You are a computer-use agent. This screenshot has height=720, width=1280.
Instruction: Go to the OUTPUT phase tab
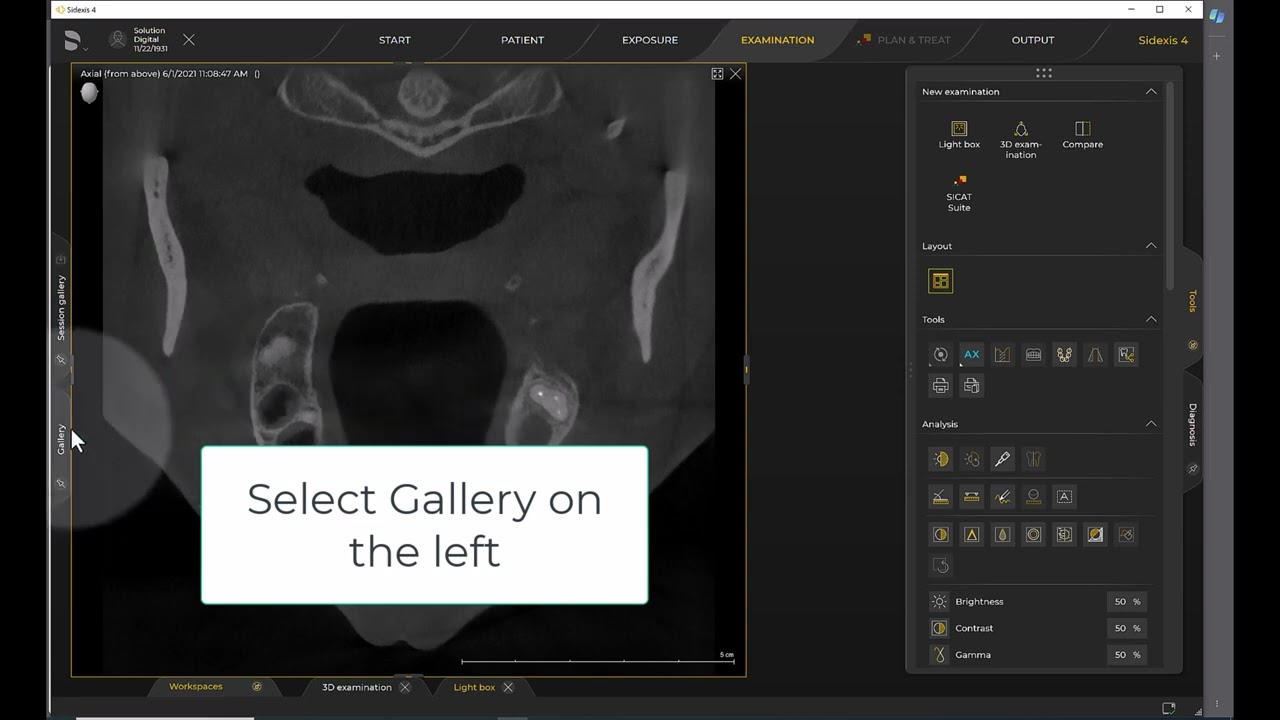[1033, 40]
